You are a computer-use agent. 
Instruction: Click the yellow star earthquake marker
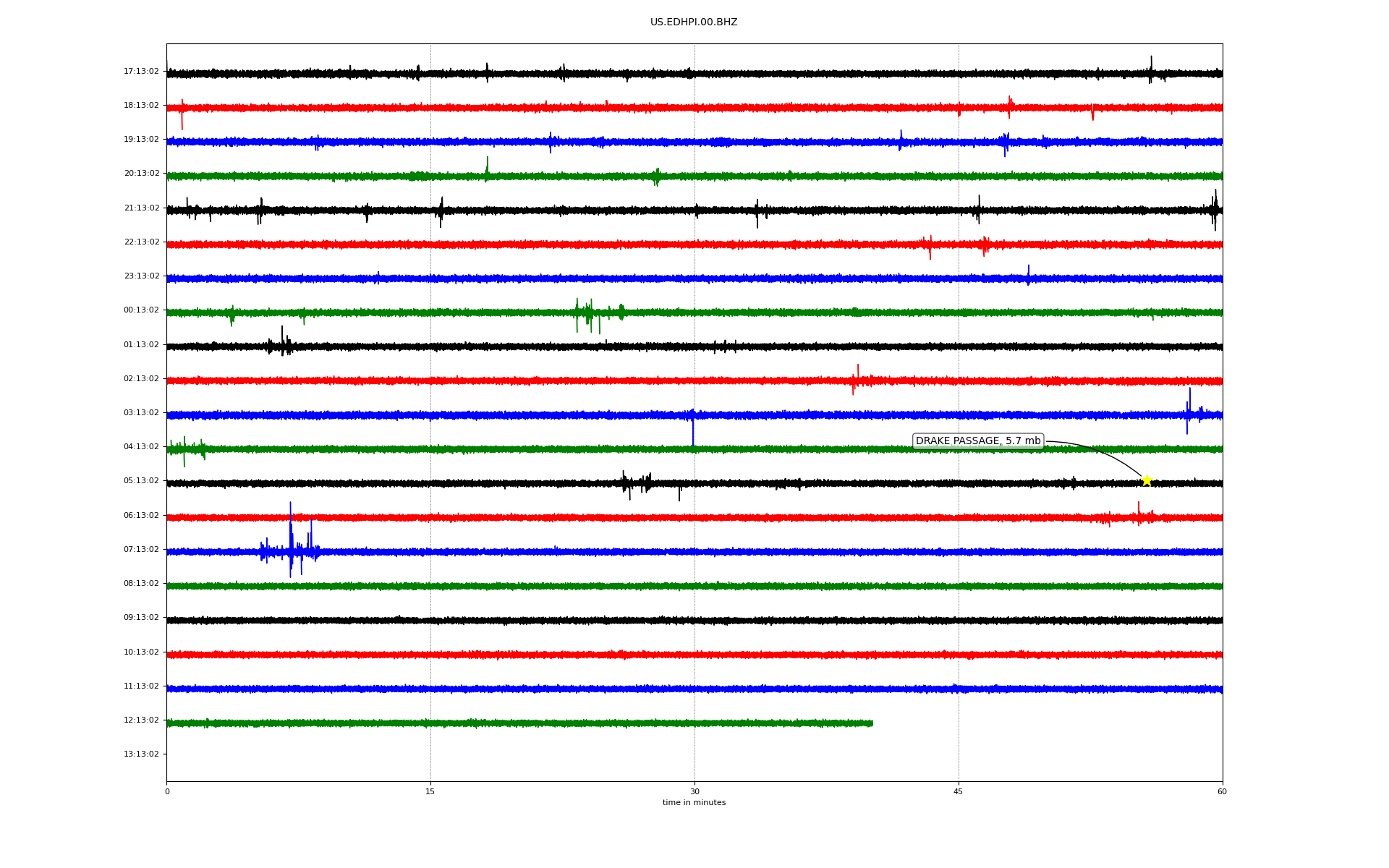point(1147,480)
